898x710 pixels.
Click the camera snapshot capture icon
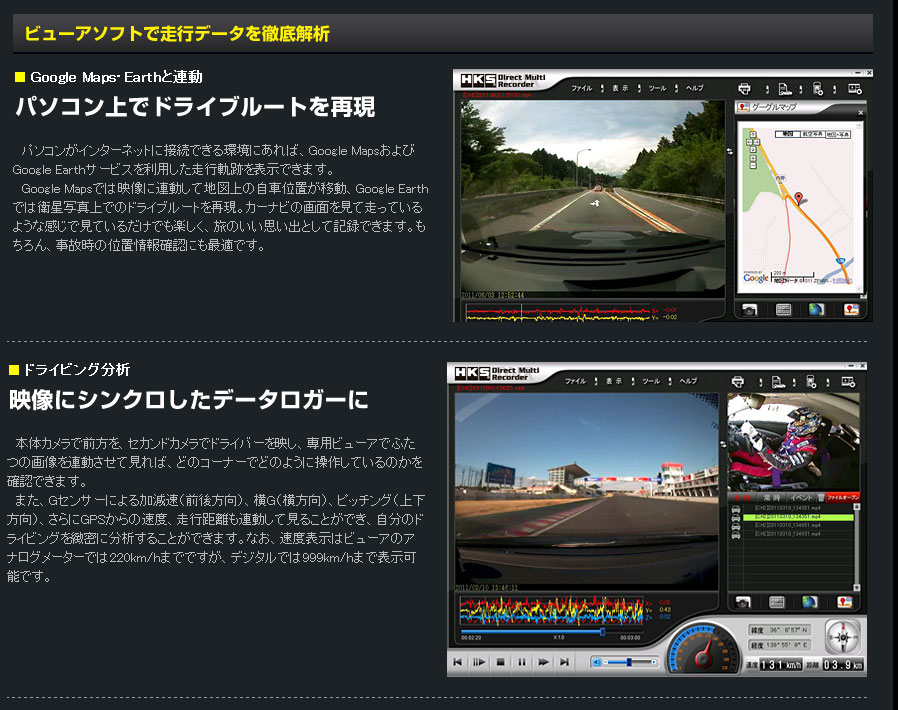(x=749, y=308)
